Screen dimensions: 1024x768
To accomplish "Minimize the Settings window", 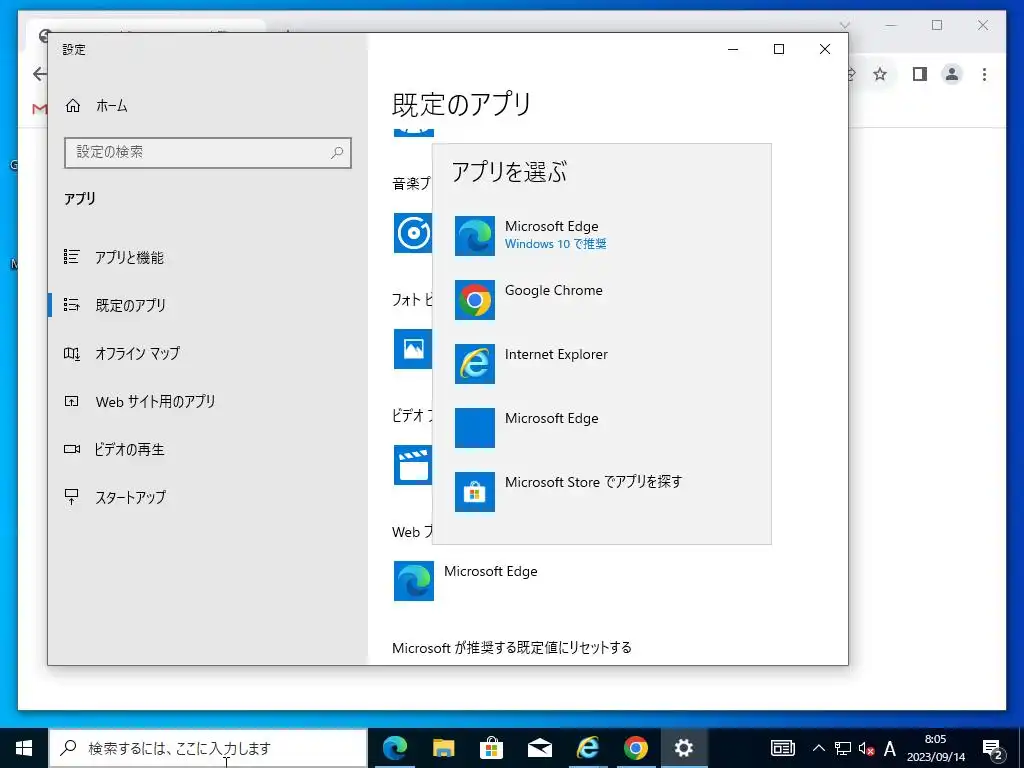I will (733, 49).
